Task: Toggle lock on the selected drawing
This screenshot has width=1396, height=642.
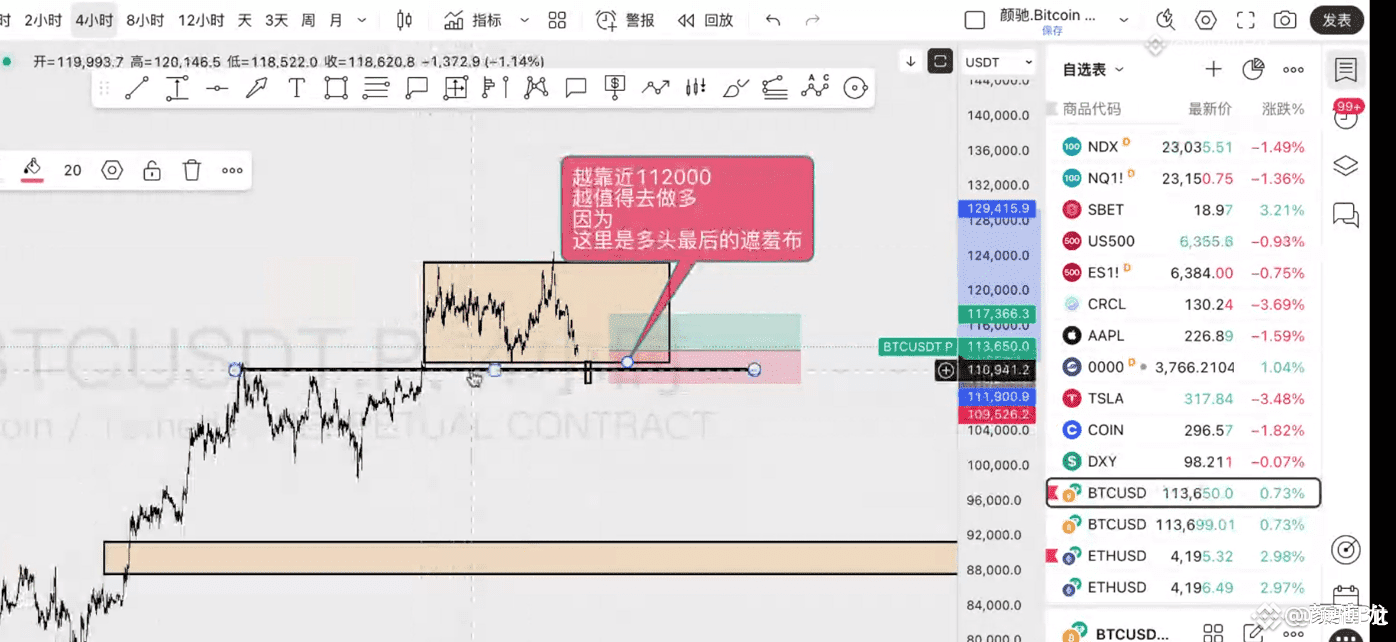Action: (x=152, y=170)
